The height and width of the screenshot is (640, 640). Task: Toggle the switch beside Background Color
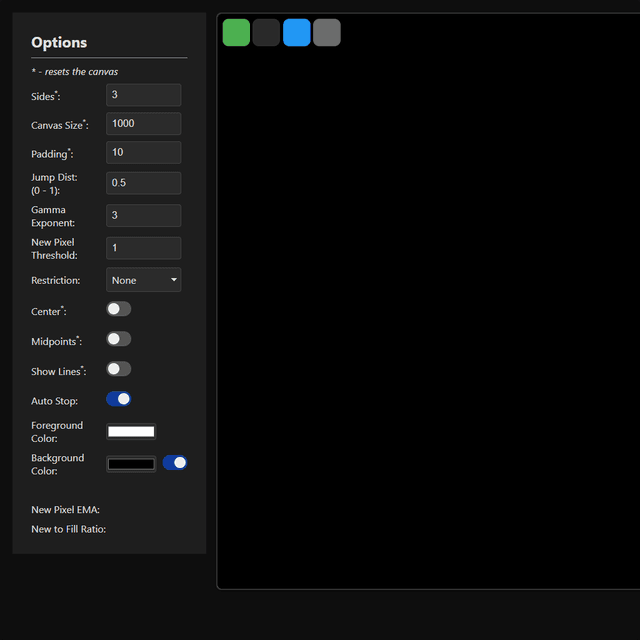[x=175, y=463]
